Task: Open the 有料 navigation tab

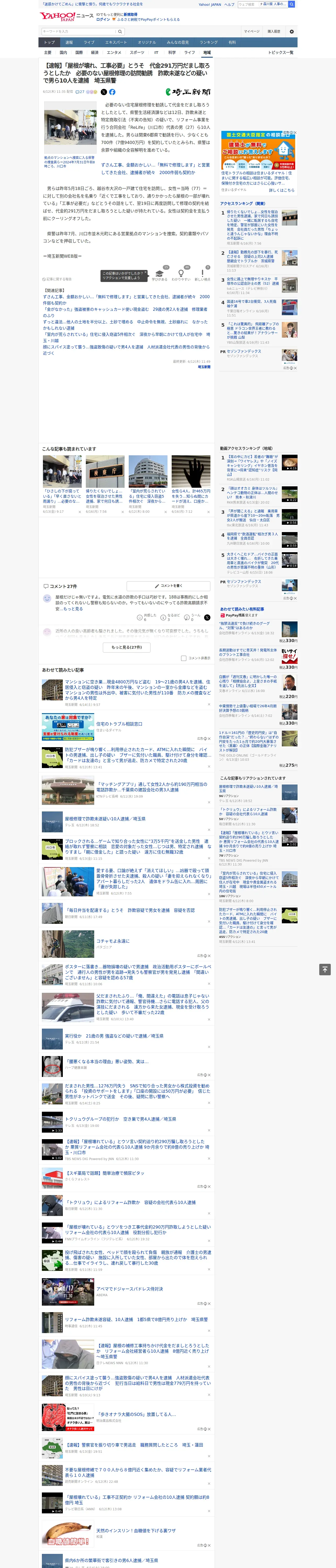Action: pos(232,43)
